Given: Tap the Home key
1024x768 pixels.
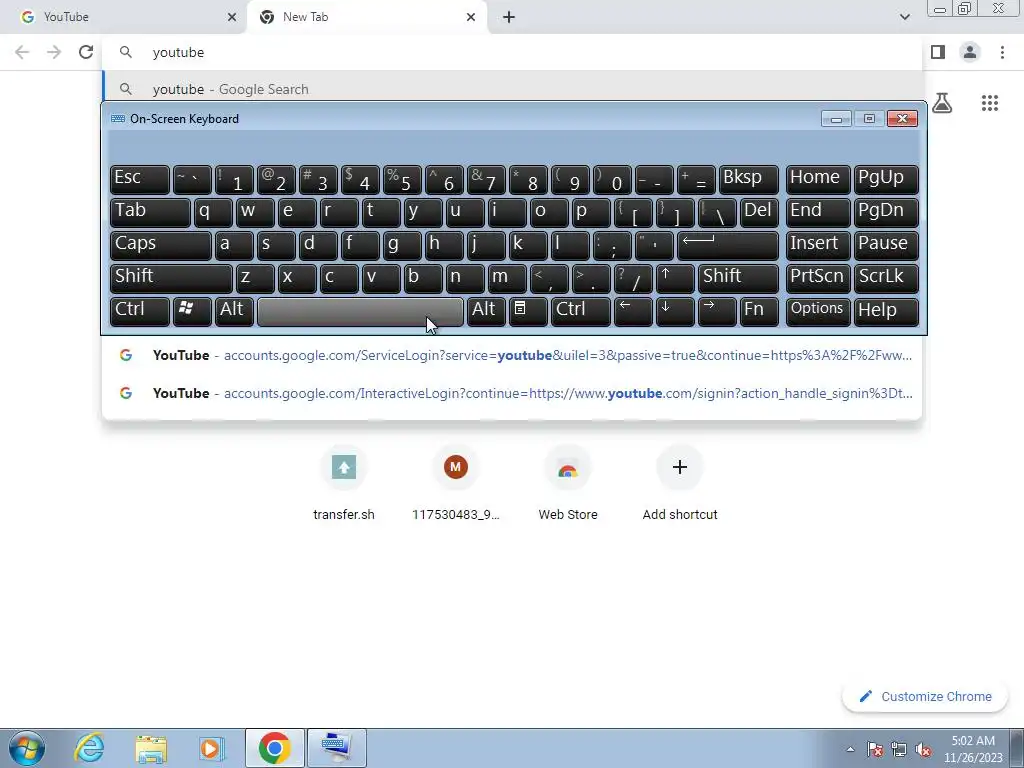Looking at the screenshot, I should click(818, 180).
